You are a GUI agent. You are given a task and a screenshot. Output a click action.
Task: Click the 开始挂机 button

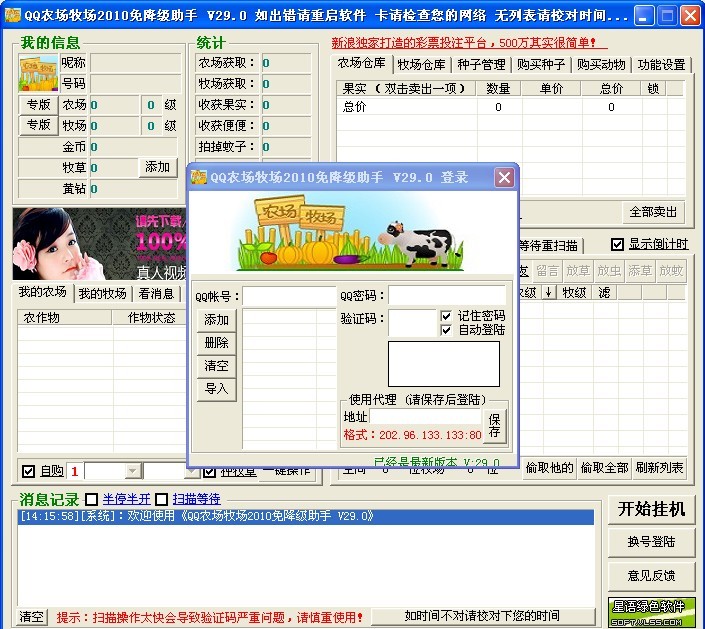click(x=651, y=509)
